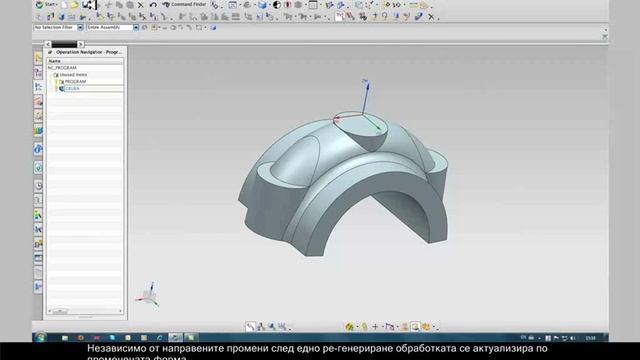Screen dimensions: 640x360
Task: Select the highlighted operation under PROGRAM
Action: tap(72, 89)
